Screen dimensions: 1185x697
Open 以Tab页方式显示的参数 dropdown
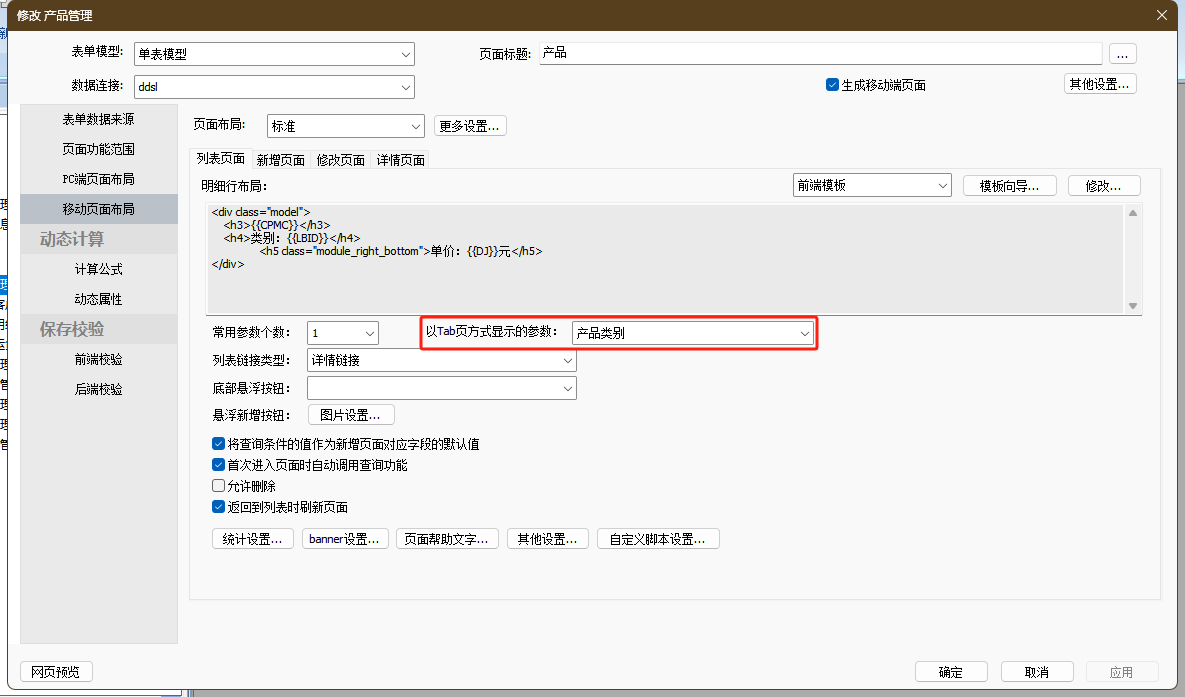(x=804, y=334)
